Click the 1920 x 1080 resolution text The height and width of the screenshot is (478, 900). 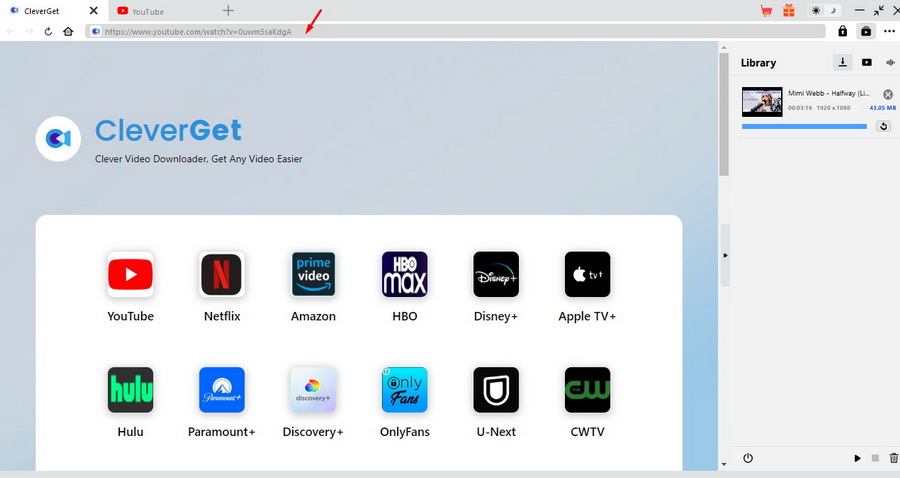(833, 108)
